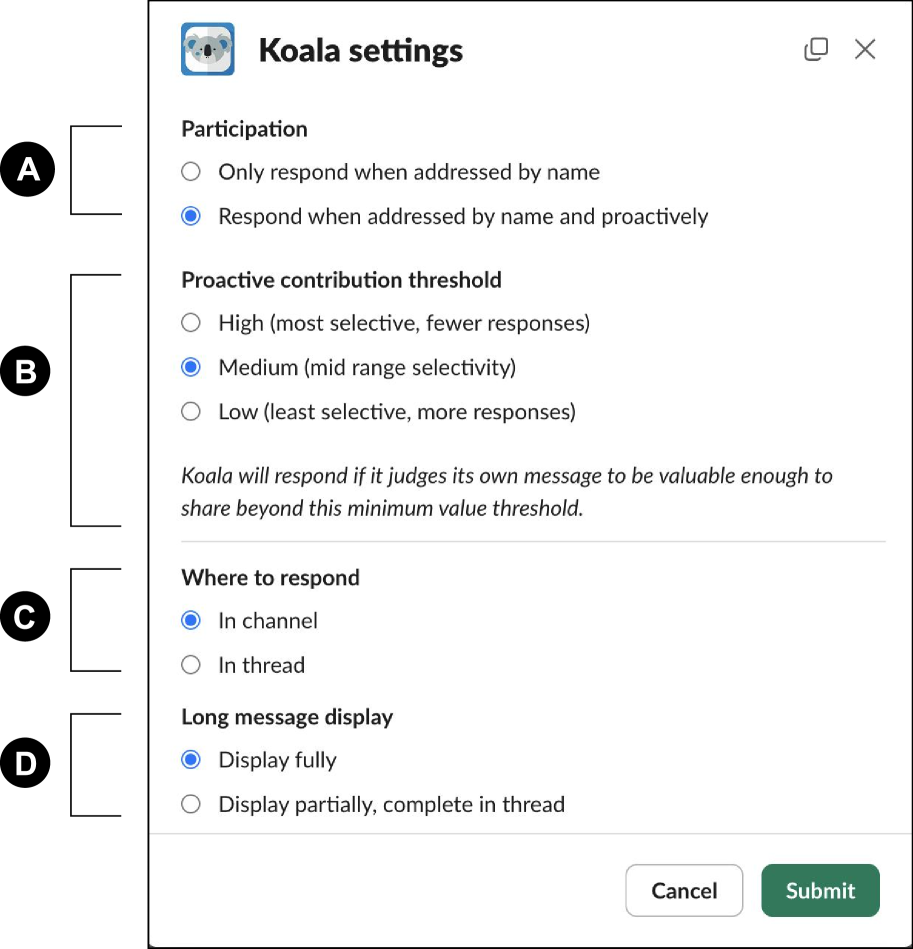Click the Koala app avatar icon

208,49
